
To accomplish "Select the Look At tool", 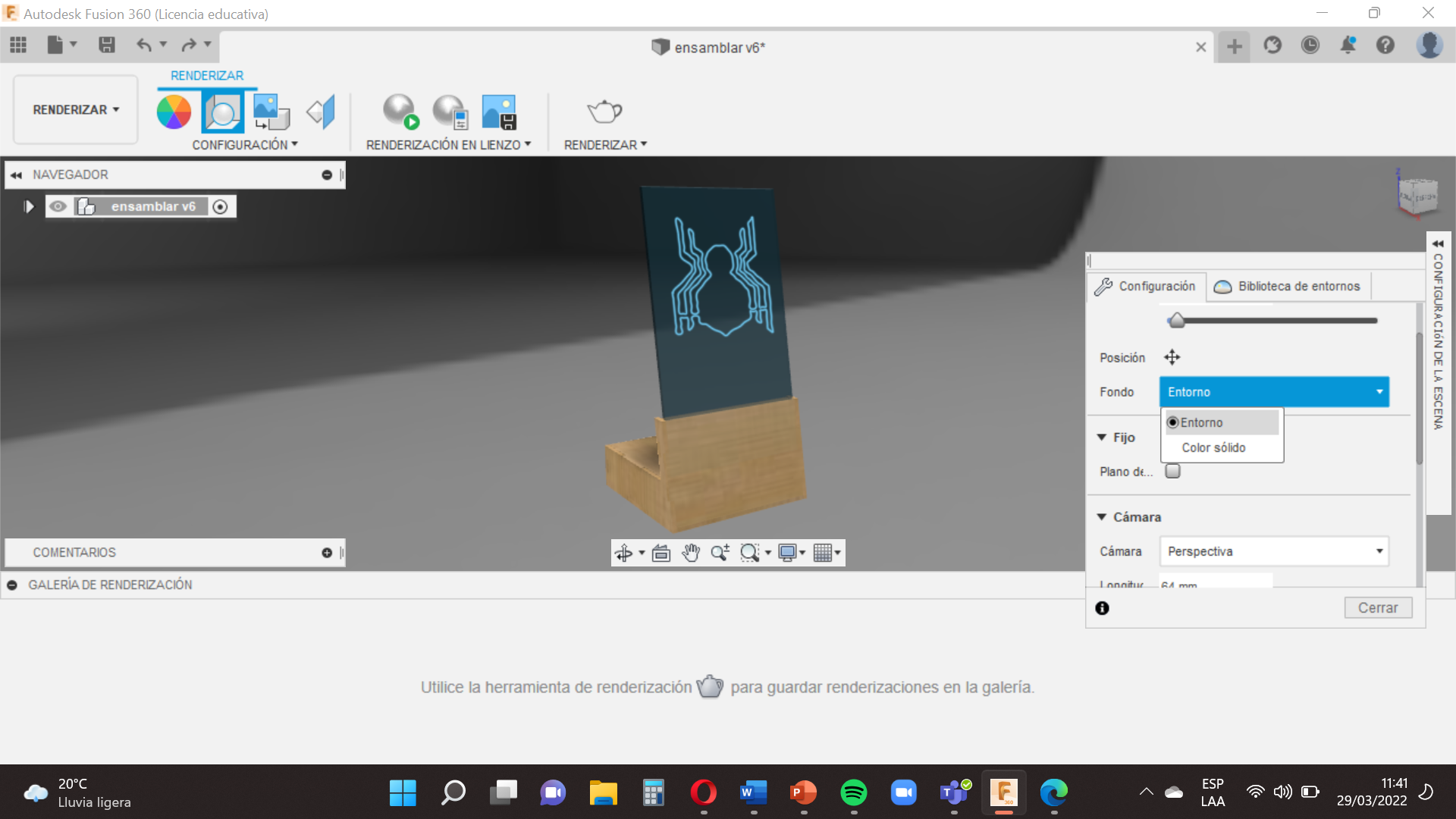I will [x=661, y=553].
